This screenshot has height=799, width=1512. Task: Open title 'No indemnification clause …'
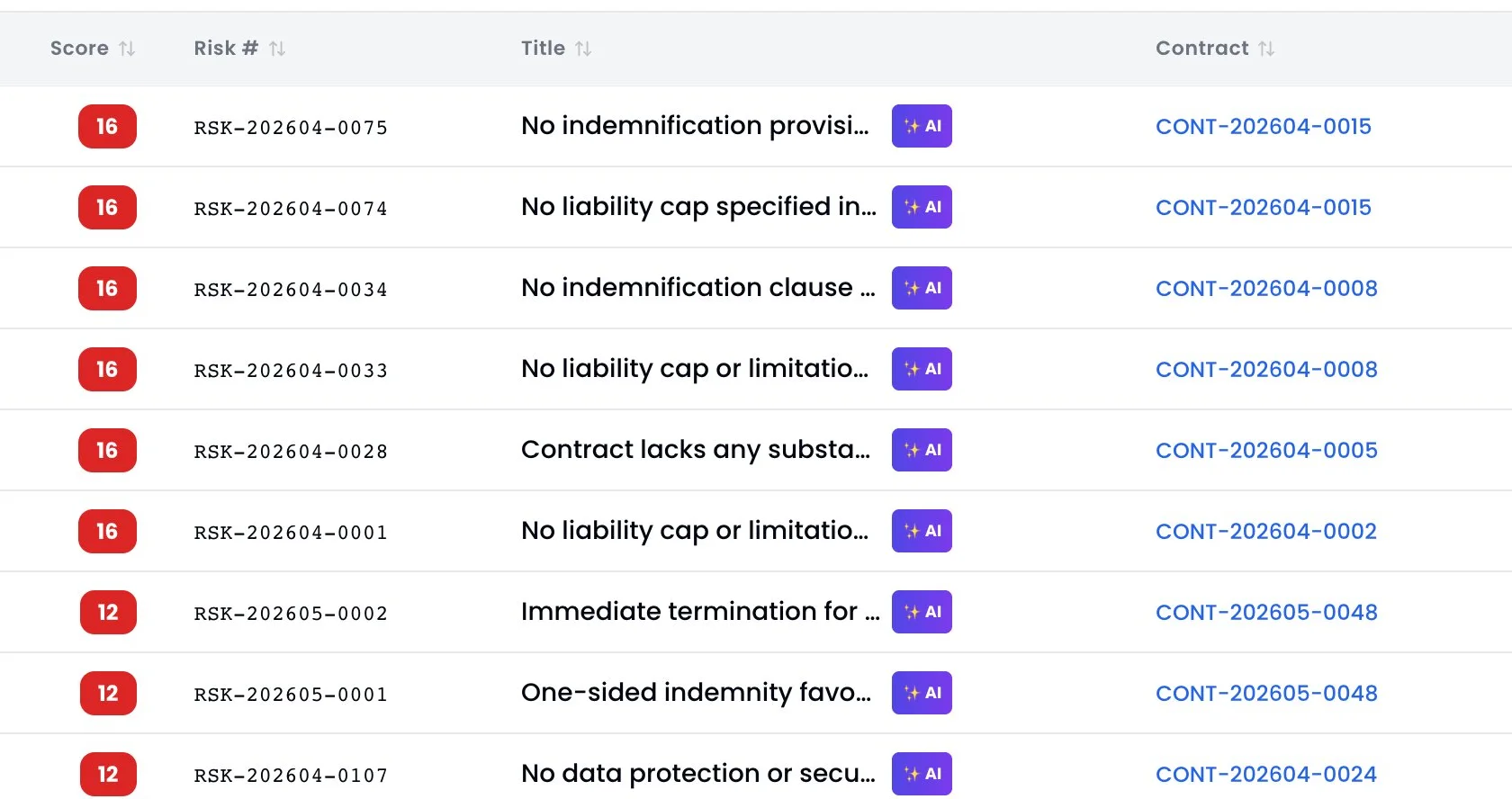tap(697, 288)
